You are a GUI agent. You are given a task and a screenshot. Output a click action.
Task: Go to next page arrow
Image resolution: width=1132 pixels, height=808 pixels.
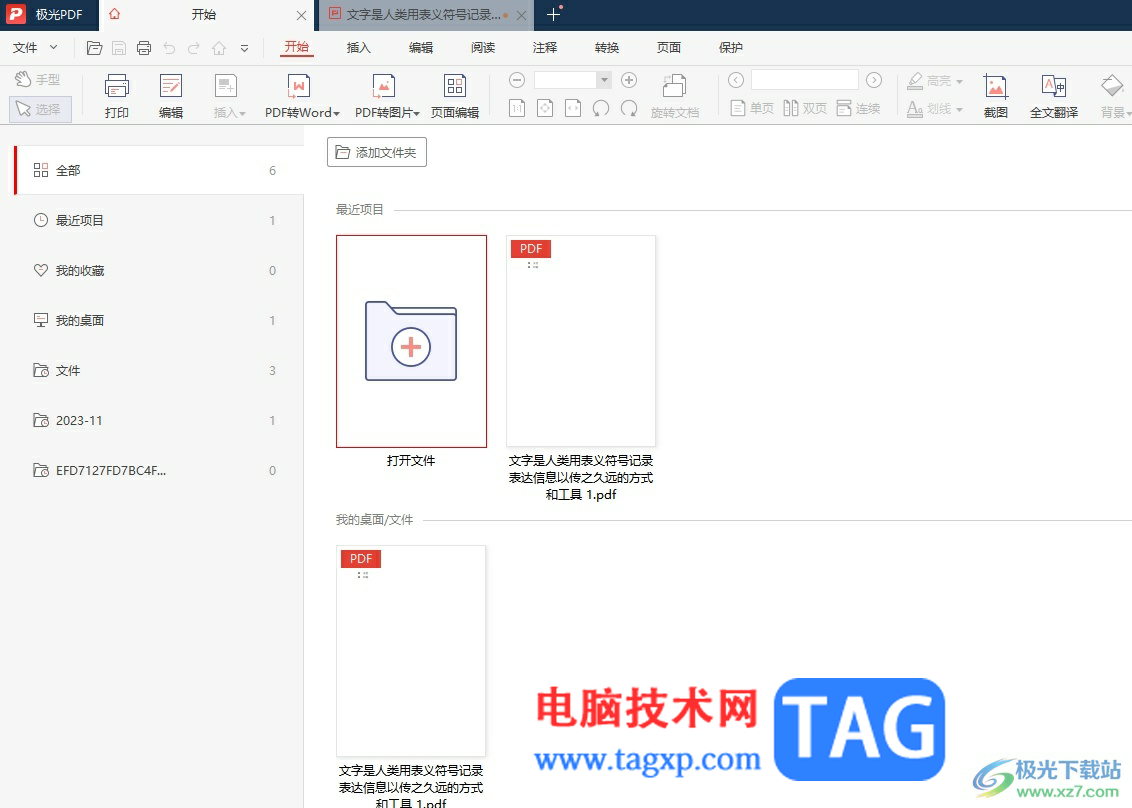coord(874,80)
